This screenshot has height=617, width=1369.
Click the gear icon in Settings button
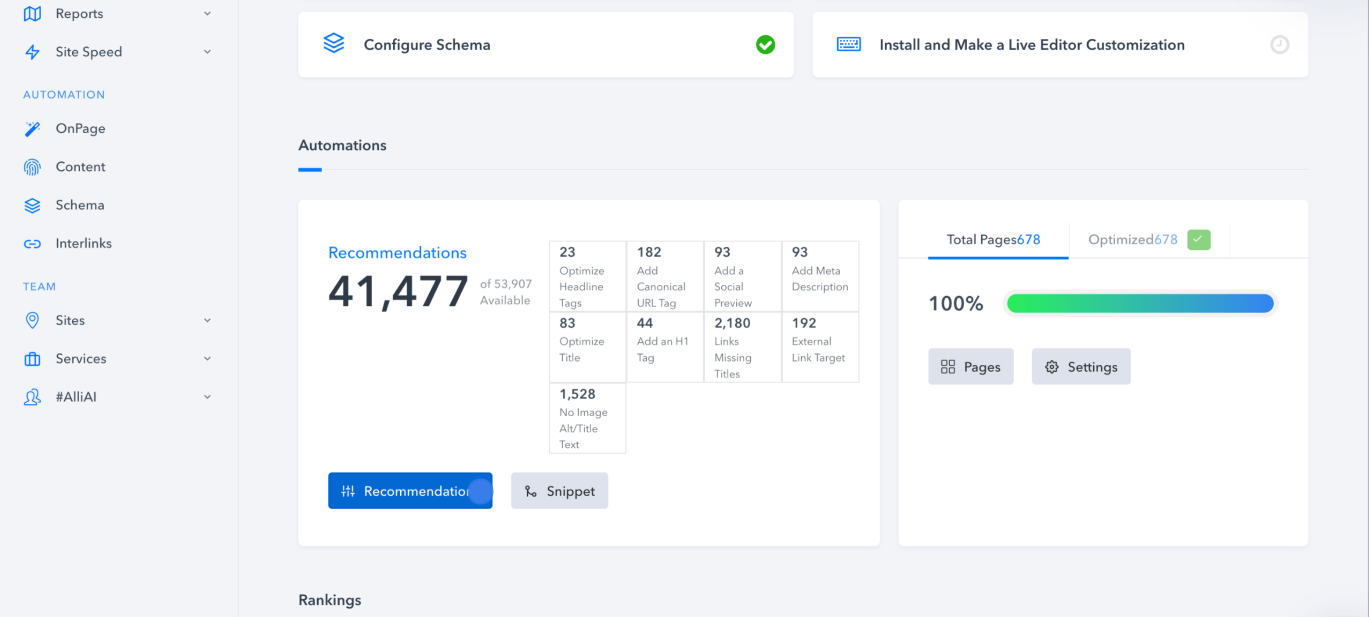tap(1051, 367)
